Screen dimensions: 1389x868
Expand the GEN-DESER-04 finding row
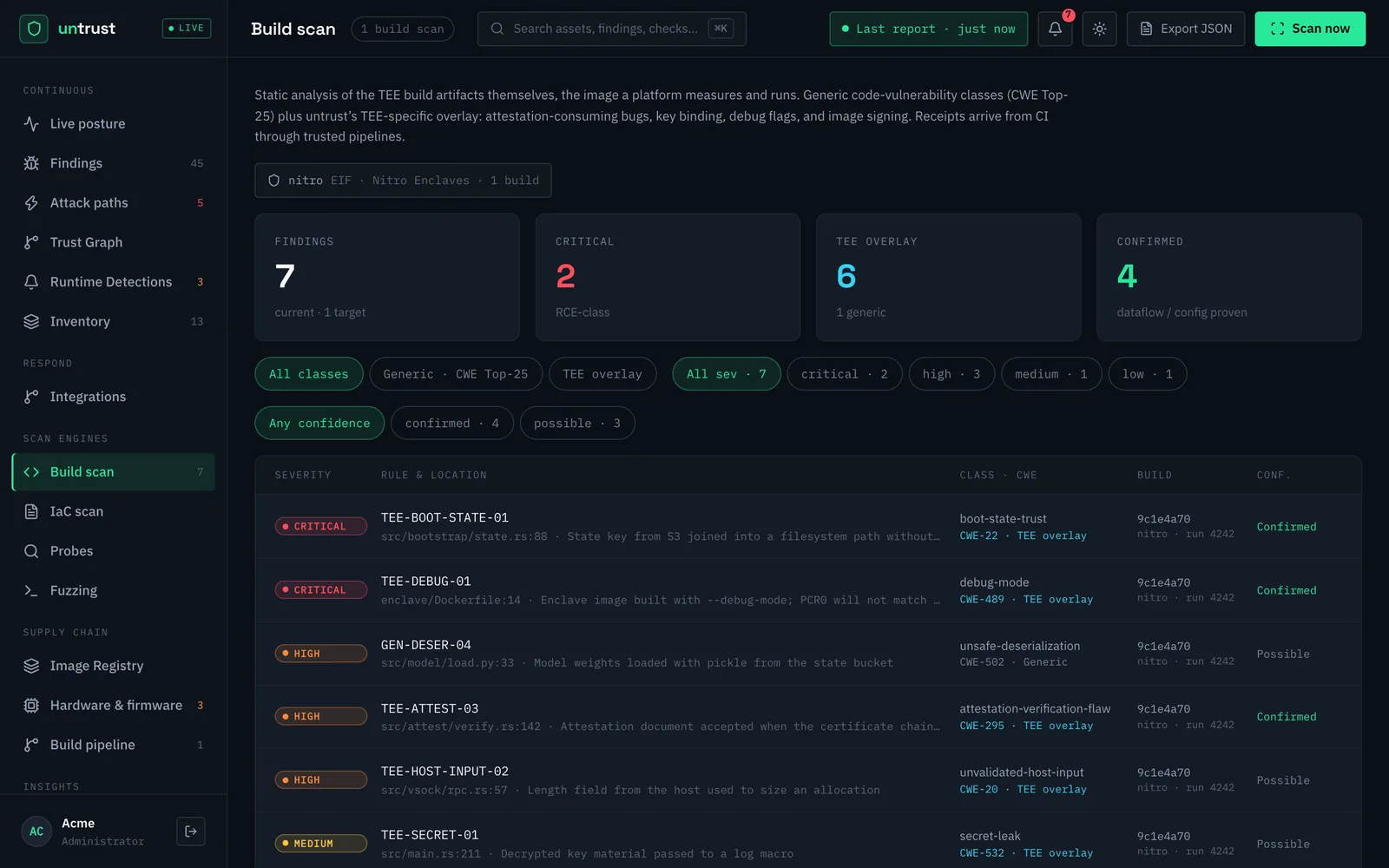[x=807, y=654]
